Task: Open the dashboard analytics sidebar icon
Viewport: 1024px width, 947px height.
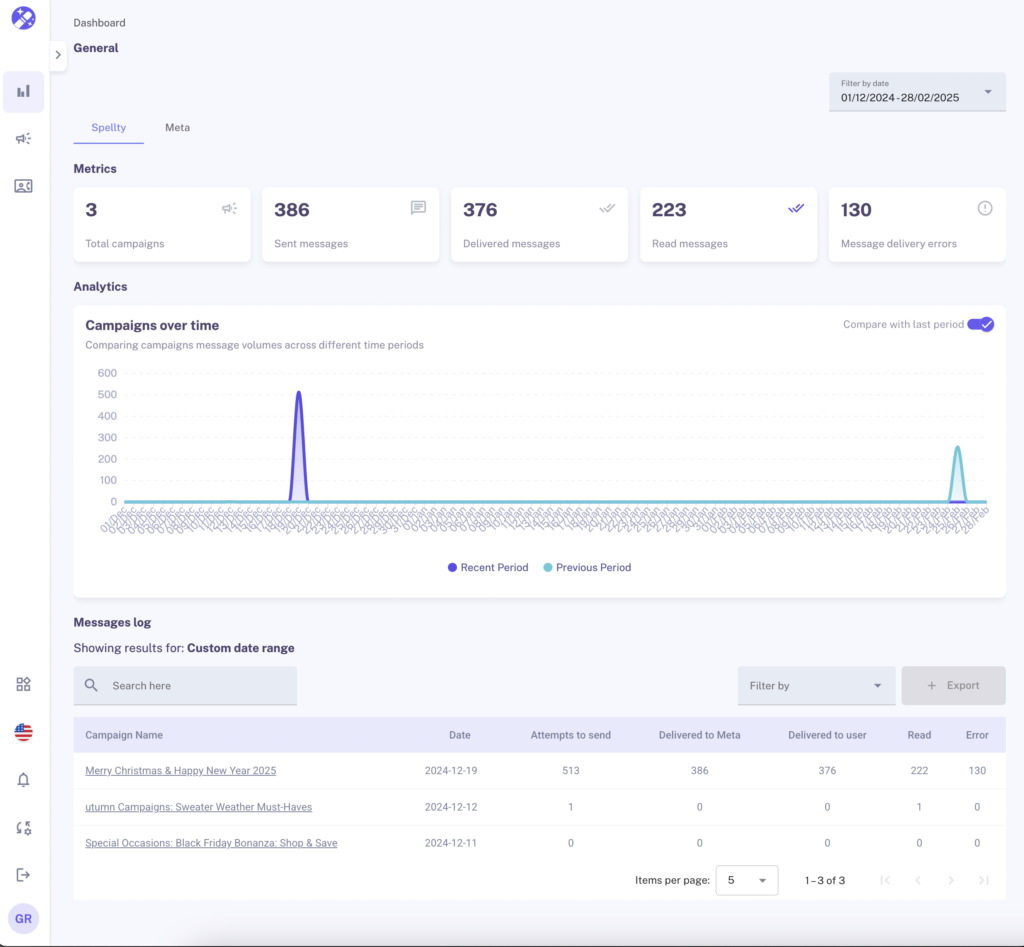Action: tap(23, 91)
